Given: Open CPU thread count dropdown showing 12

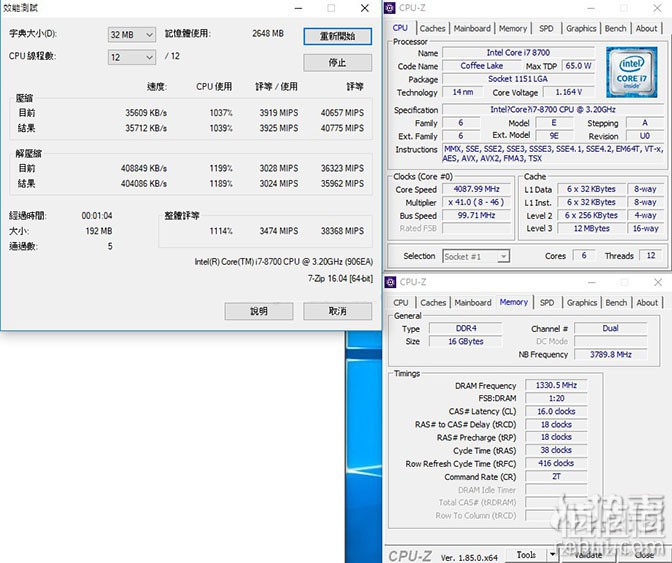Looking at the screenshot, I should [x=132, y=57].
